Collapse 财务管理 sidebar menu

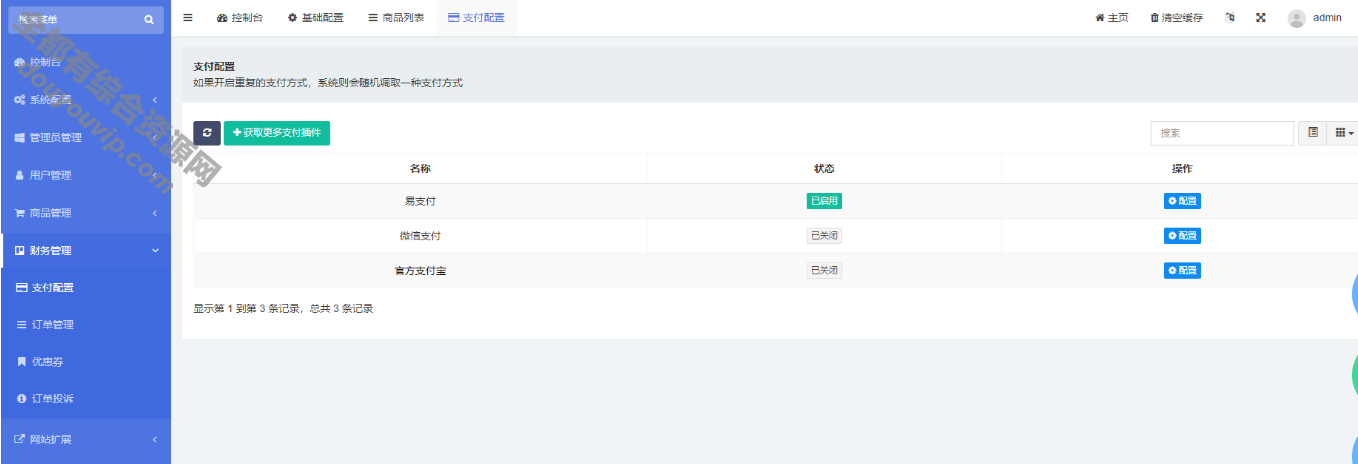click(85, 250)
